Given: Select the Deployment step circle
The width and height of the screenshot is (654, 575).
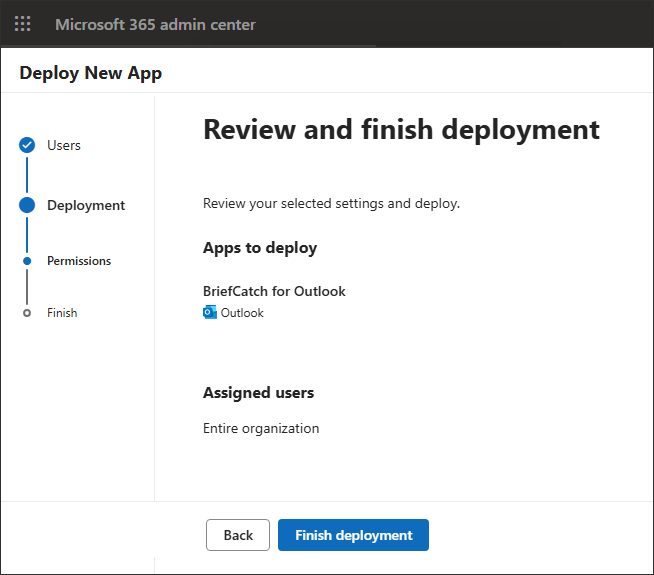Looking at the screenshot, I should point(27,205).
